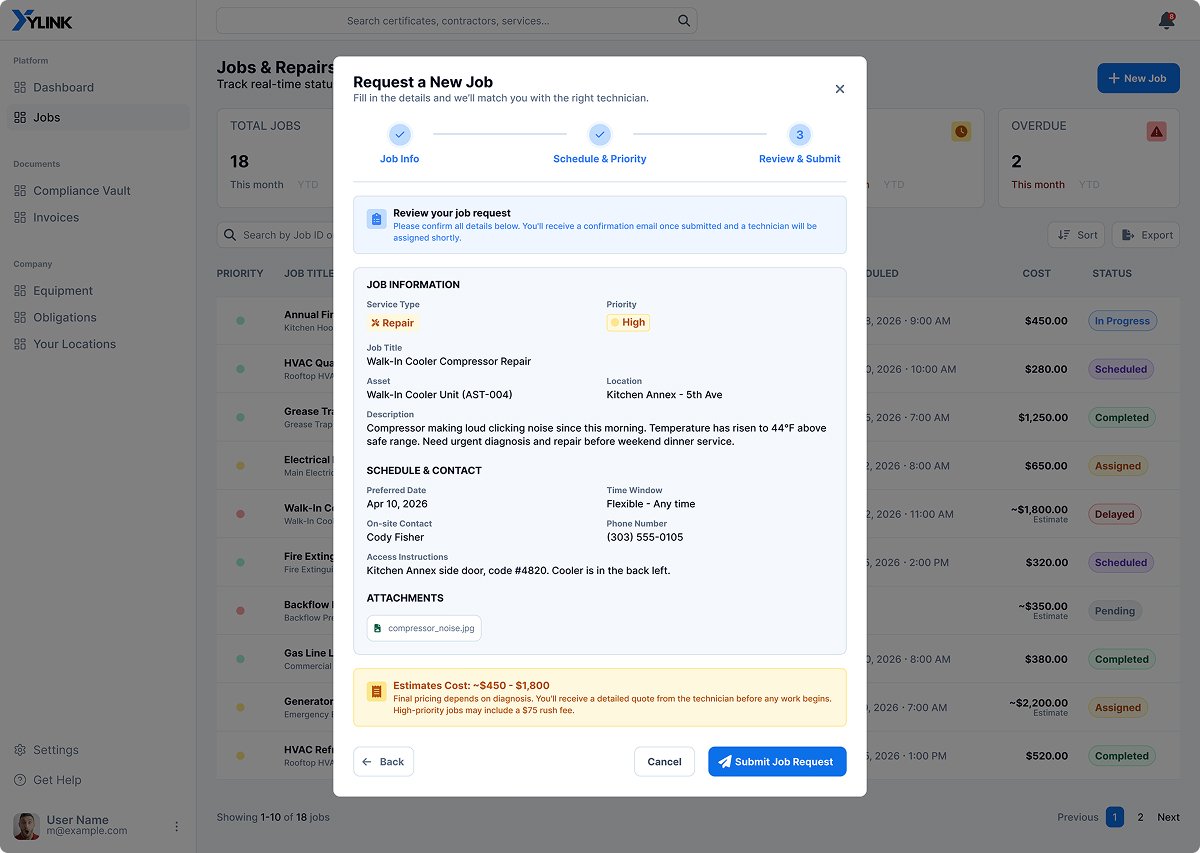Submit Job Request

[x=777, y=762]
